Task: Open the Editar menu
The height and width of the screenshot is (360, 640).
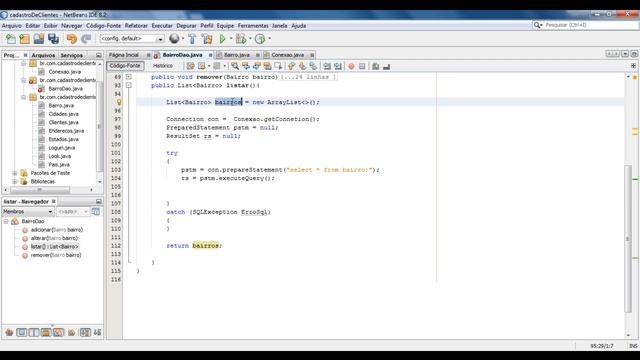Action: point(33,26)
